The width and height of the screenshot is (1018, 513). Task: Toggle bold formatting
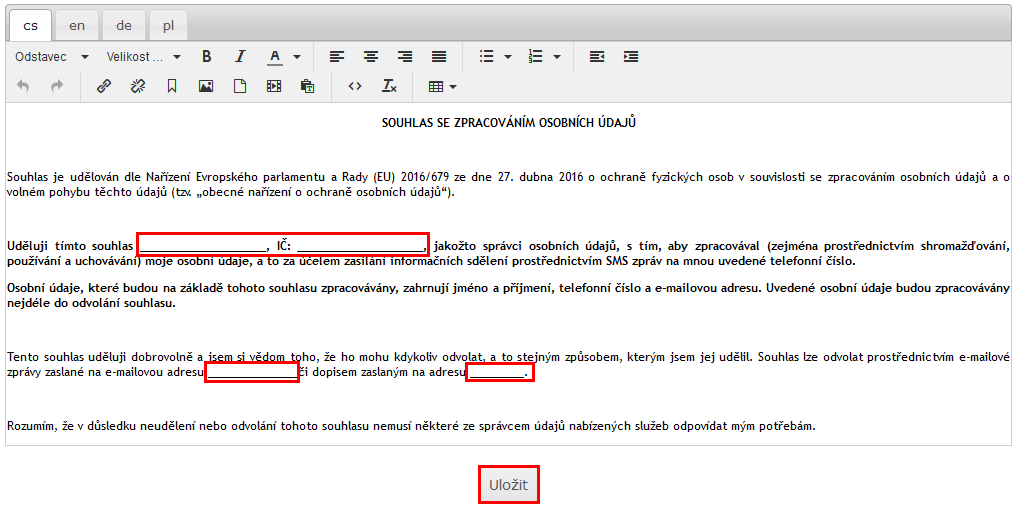(207, 57)
